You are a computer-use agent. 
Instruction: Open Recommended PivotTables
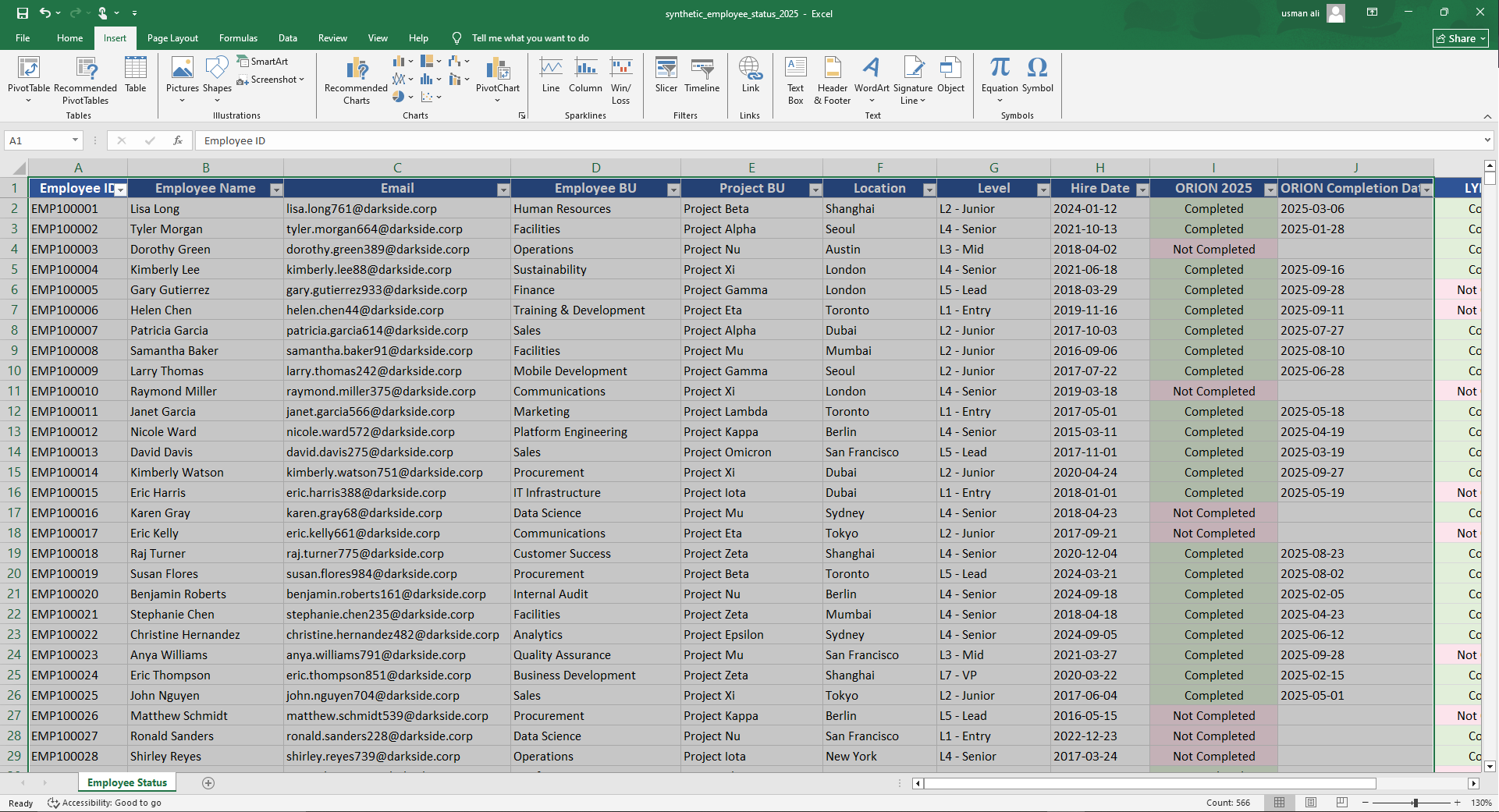pos(85,80)
